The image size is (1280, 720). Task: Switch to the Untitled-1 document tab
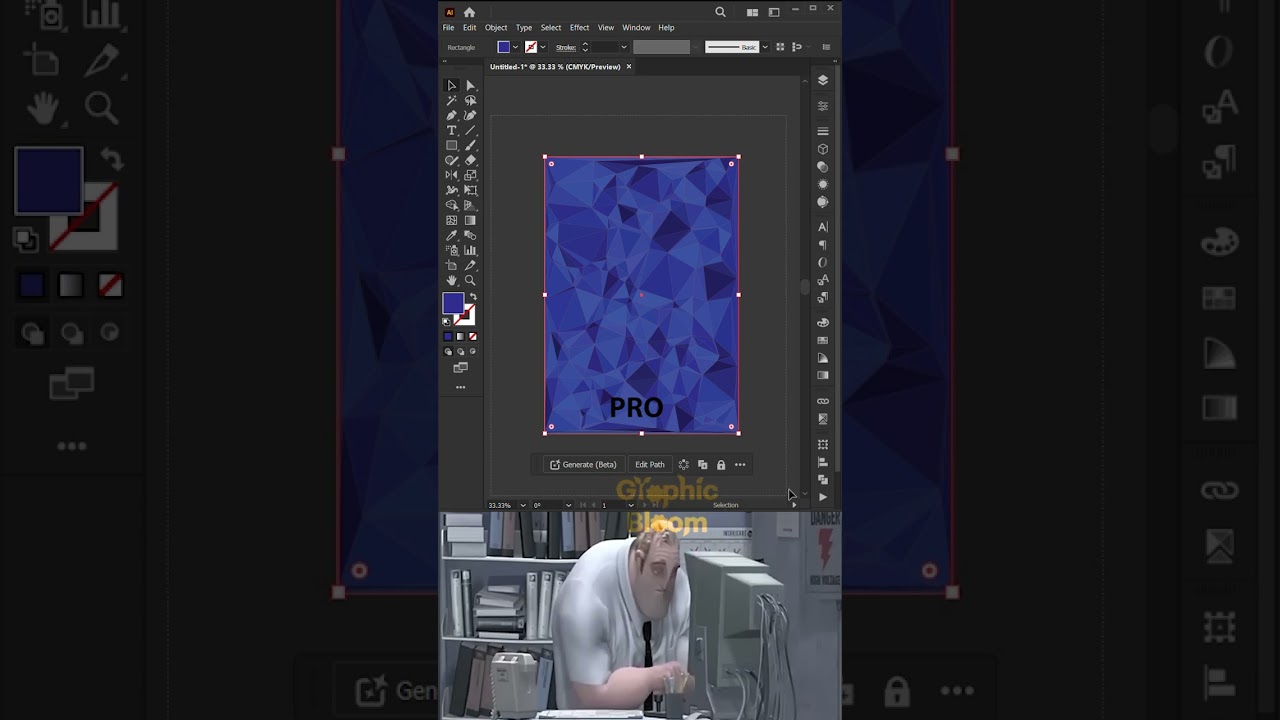(x=555, y=67)
